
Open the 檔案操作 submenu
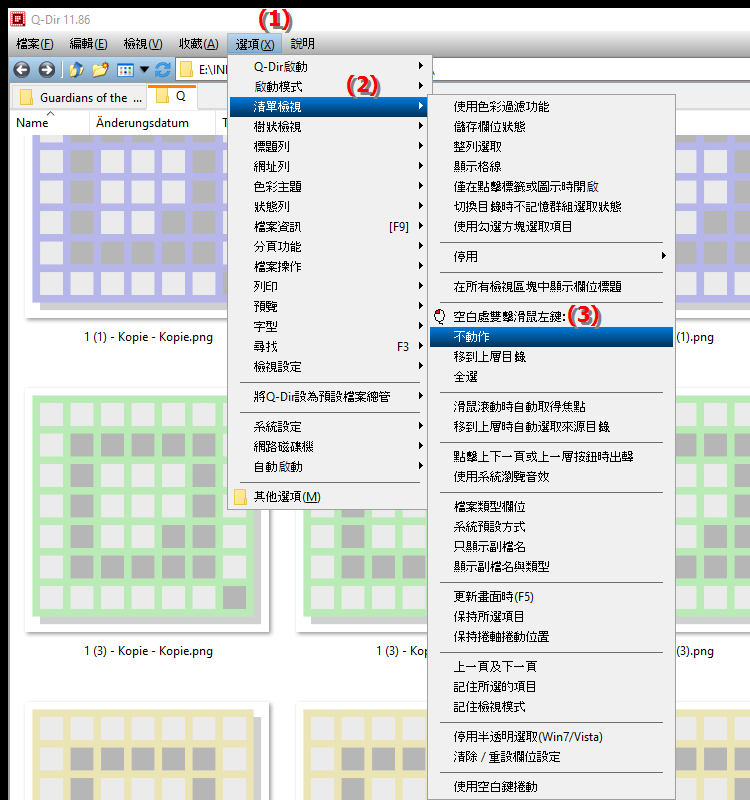(328, 266)
